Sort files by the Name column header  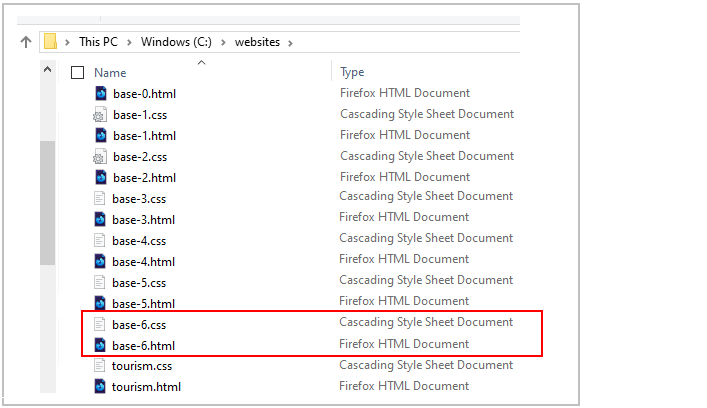[x=110, y=73]
